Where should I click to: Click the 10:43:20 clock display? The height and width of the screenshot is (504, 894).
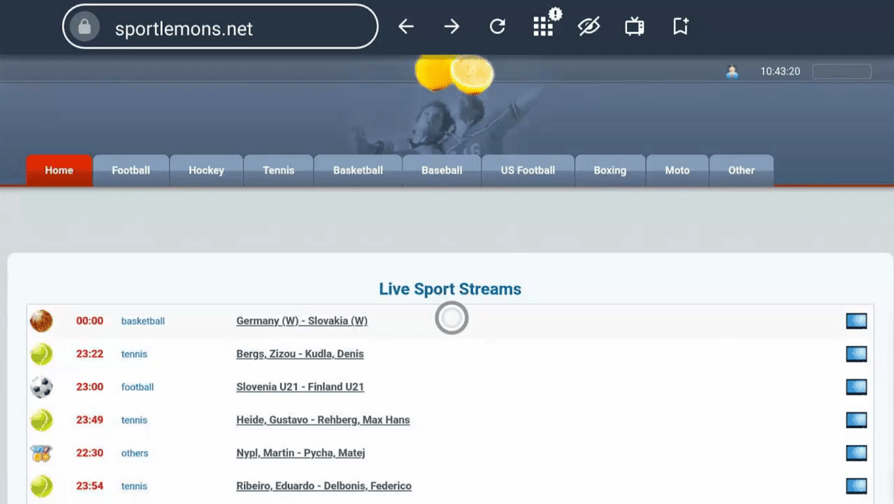[780, 71]
